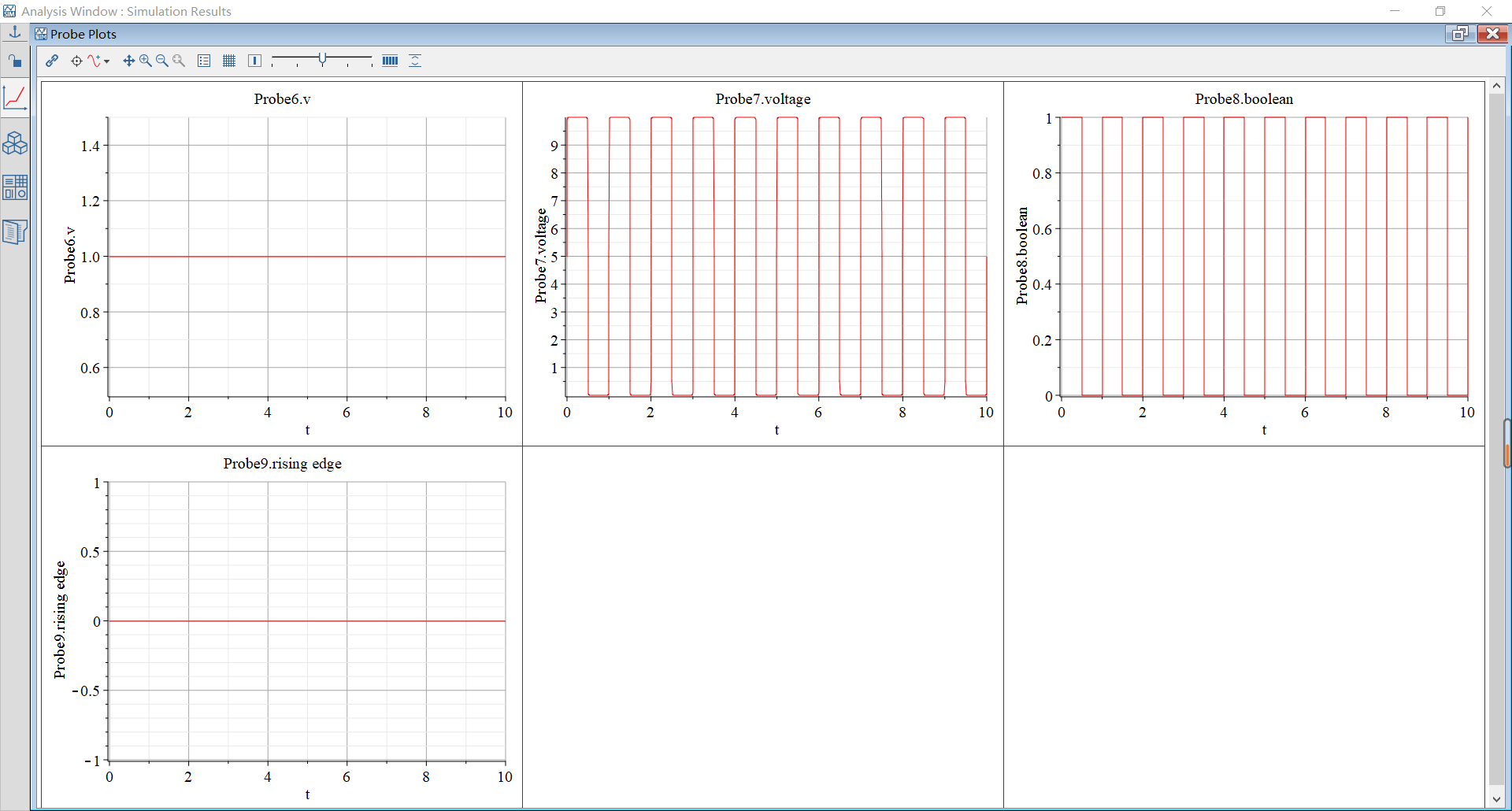This screenshot has height=811, width=1512.
Task: Click the Analysis Window app icon
Action: 9,11
